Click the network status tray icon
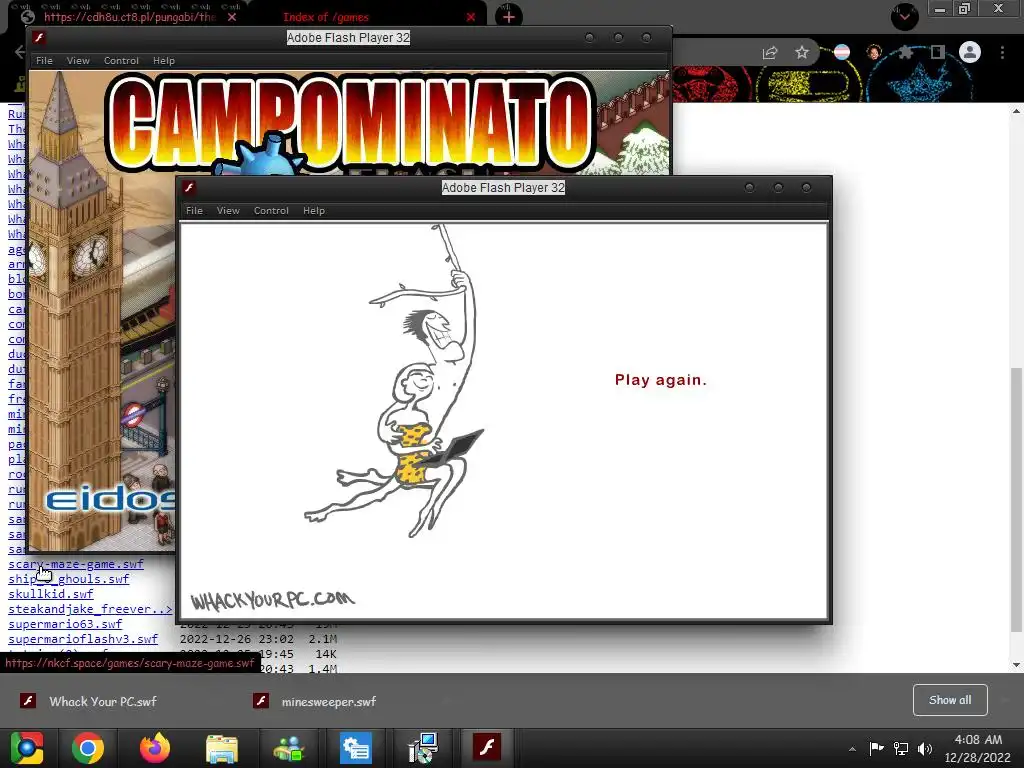Screen dimensions: 1024x768 coord(901,748)
